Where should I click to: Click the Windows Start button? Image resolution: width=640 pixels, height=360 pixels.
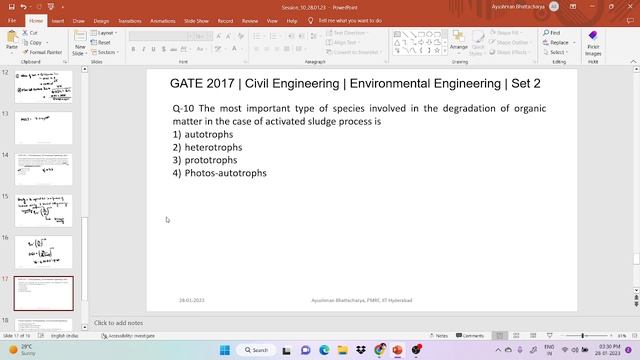pyautogui.click(x=225, y=350)
